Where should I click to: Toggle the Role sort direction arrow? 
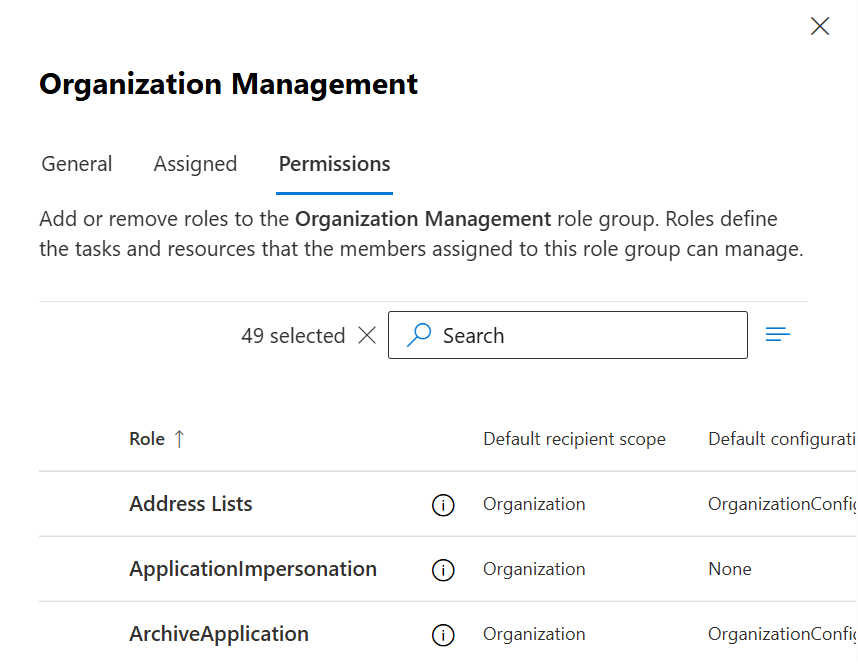tap(180, 439)
